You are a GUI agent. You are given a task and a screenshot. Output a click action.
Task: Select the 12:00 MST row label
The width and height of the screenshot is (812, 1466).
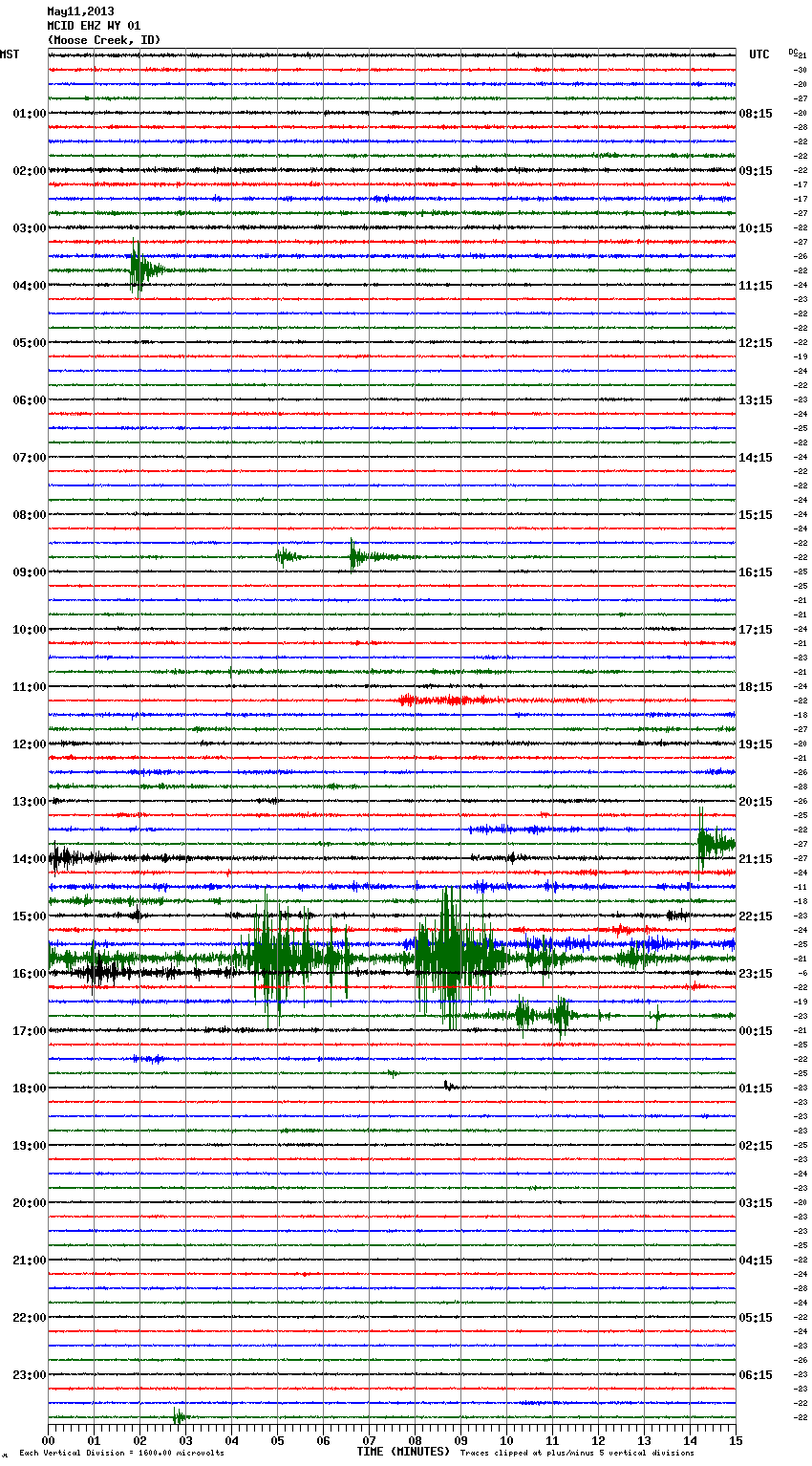pyautogui.click(x=30, y=744)
